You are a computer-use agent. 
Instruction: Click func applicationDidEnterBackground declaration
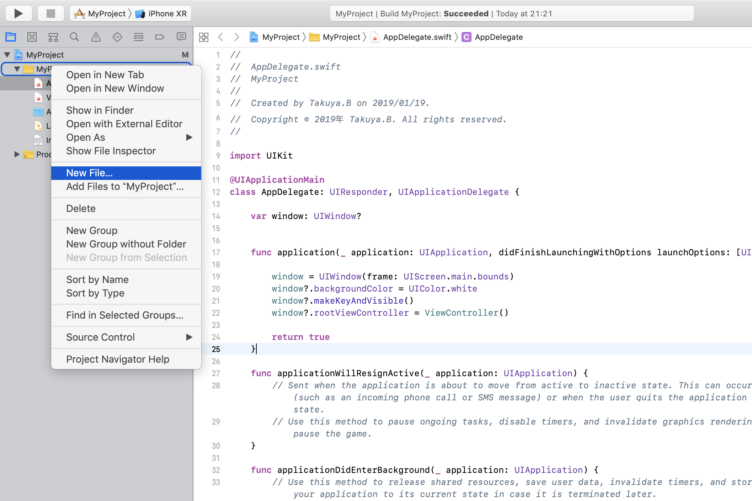point(424,470)
